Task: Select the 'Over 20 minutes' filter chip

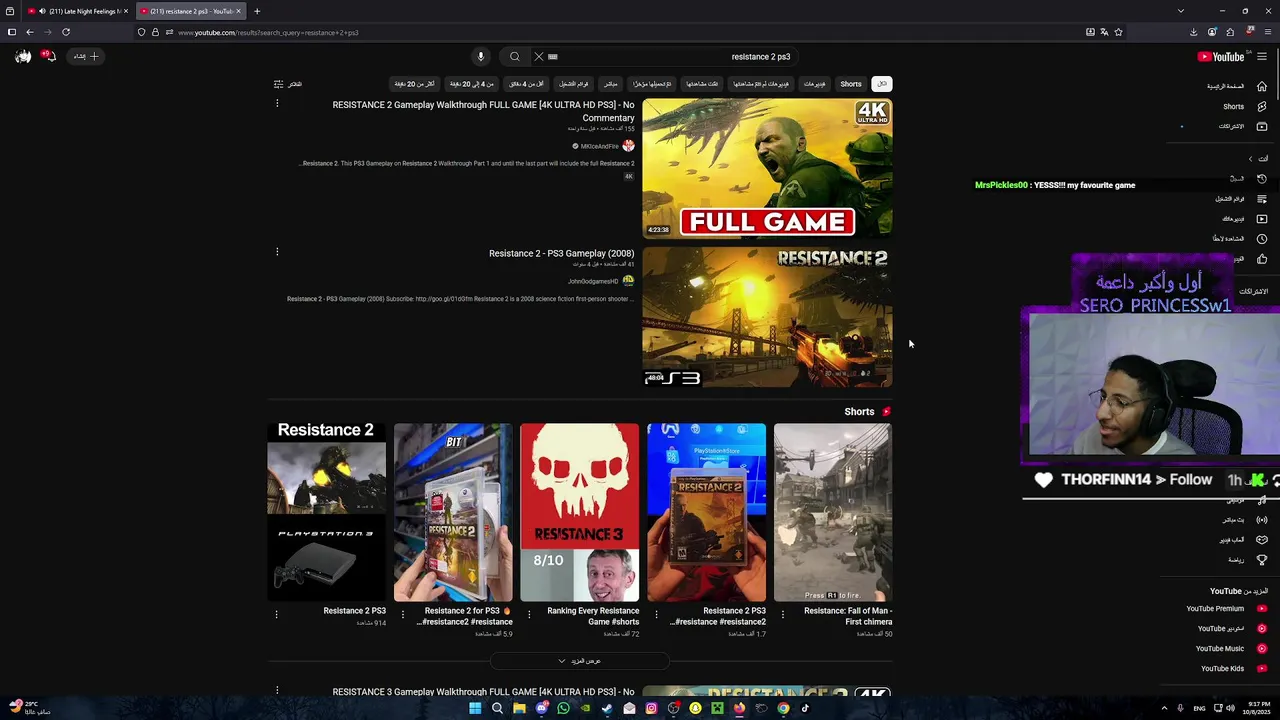Action: click(414, 84)
